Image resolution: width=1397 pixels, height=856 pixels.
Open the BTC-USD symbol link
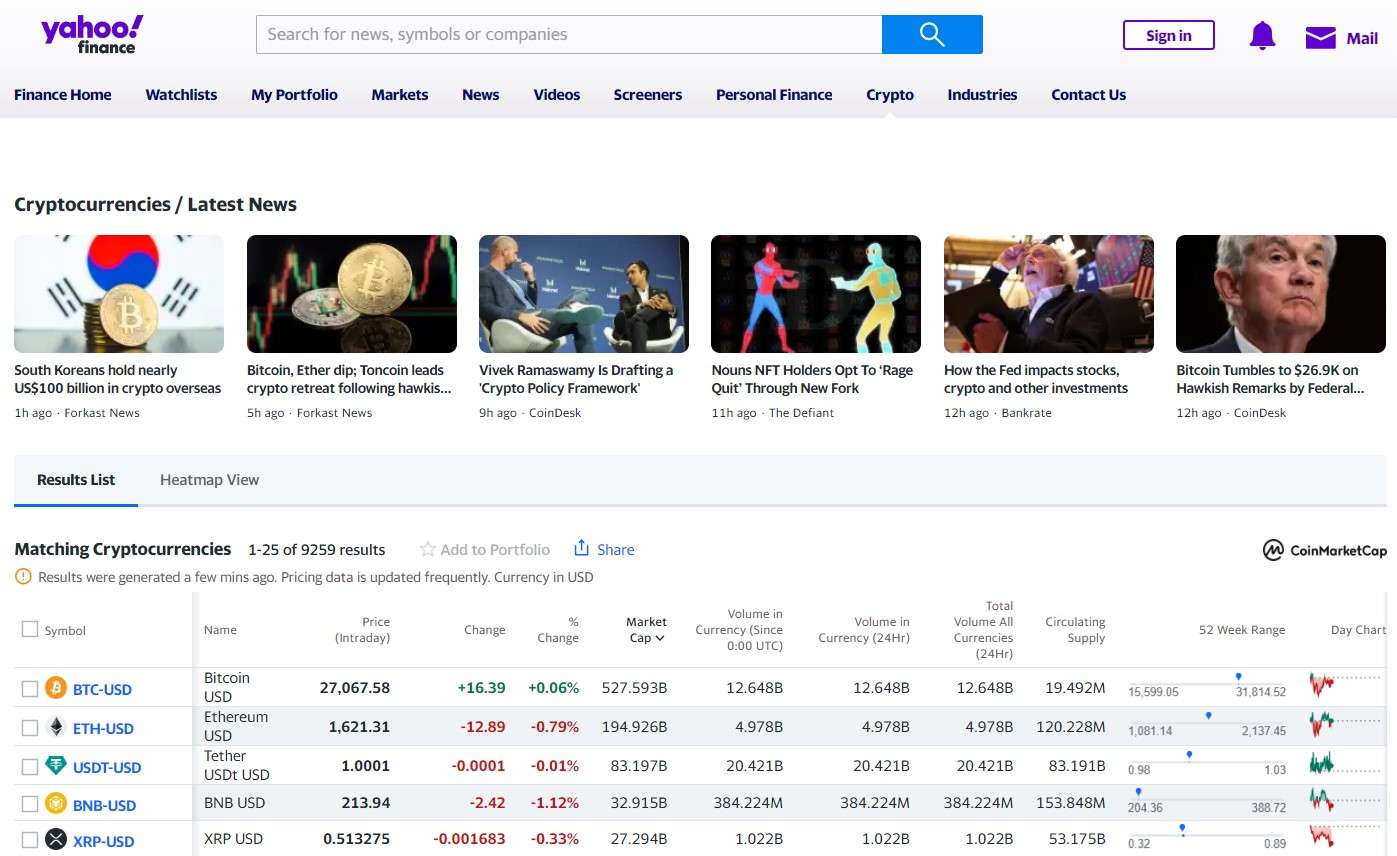(x=102, y=689)
